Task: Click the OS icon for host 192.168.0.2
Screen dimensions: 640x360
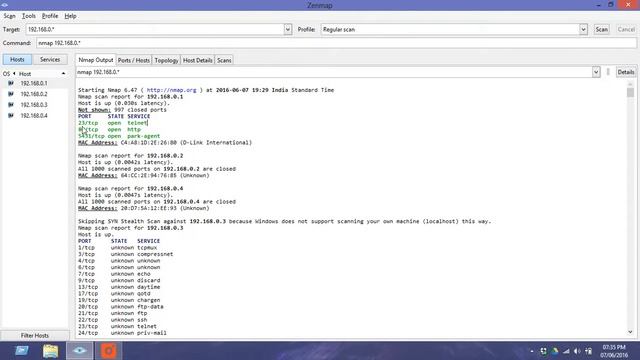Action: (x=11, y=94)
